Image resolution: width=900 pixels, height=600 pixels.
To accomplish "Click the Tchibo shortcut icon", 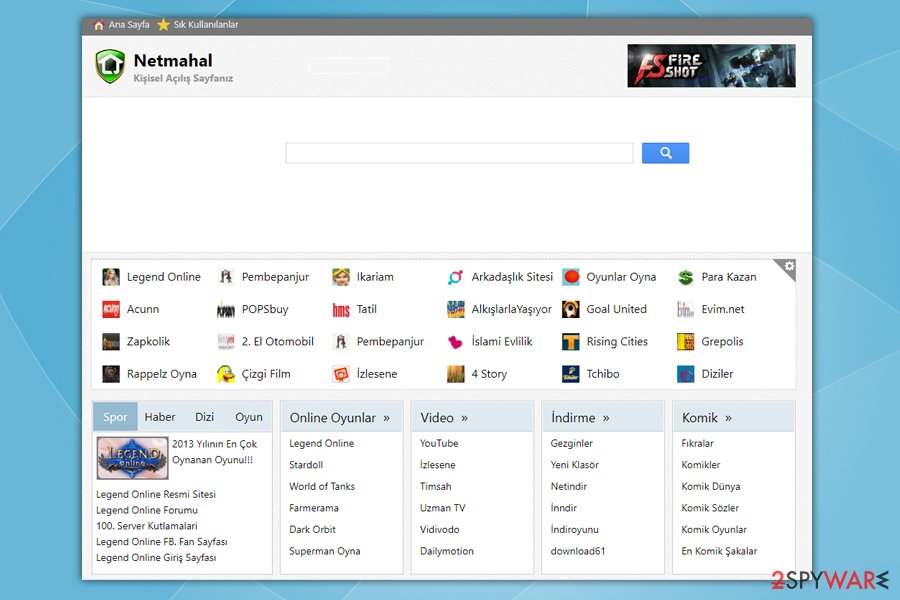I will point(571,374).
